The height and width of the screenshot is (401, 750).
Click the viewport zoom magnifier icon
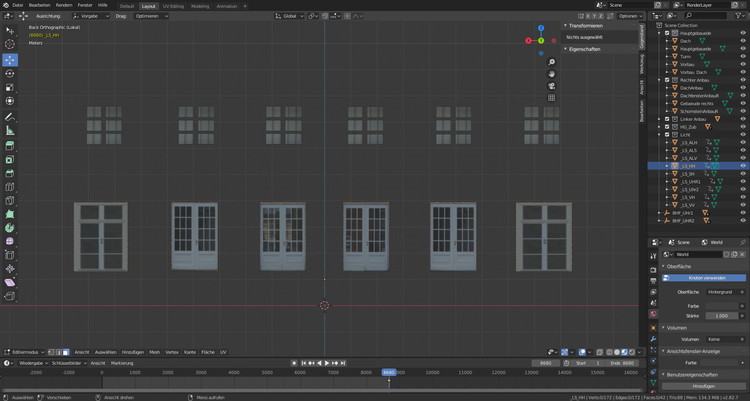click(551, 62)
